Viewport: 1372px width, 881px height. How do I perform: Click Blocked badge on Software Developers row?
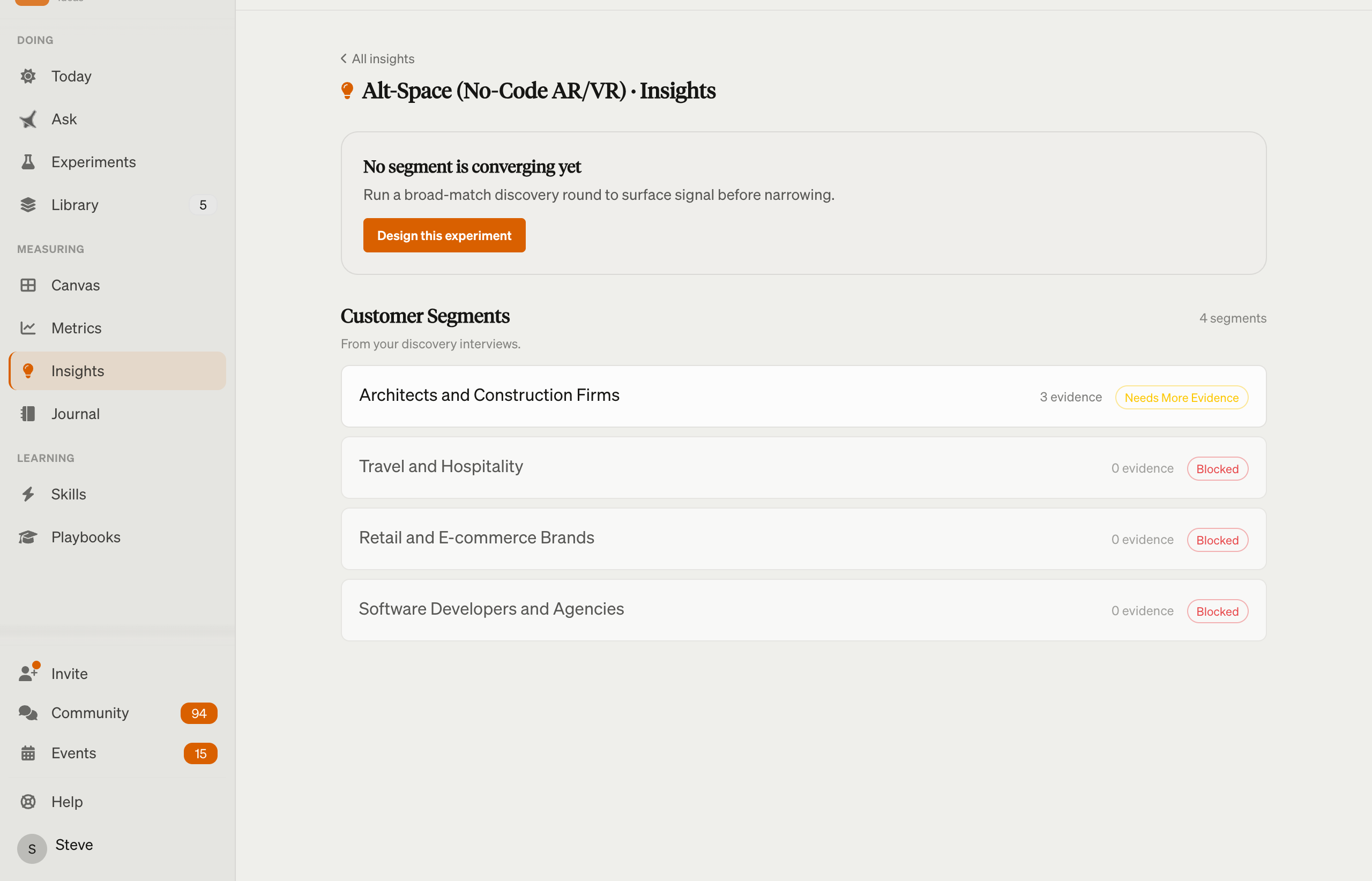pyautogui.click(x=1218, y=611)
